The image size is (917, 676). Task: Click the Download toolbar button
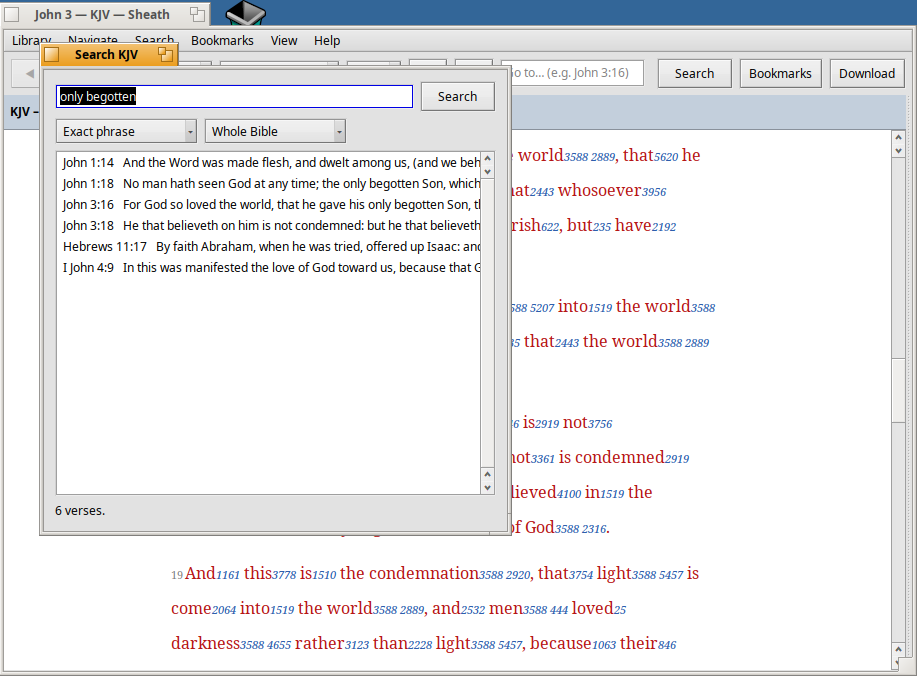pos(867,74)
